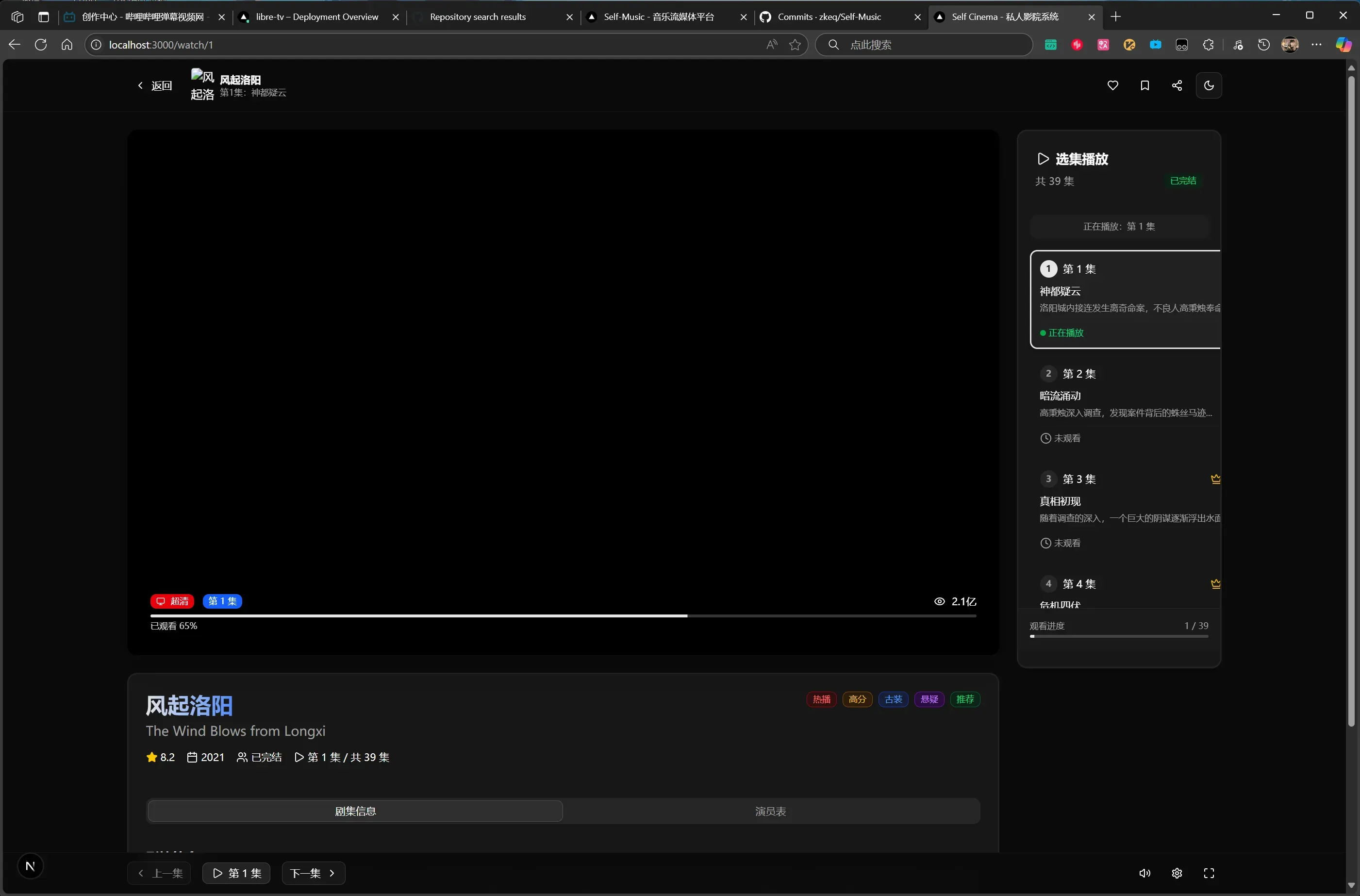Screen dimensions: 1360x896
Task: Open player settings gear icon
Action: pyautogui.click(x=1177, y=873)
